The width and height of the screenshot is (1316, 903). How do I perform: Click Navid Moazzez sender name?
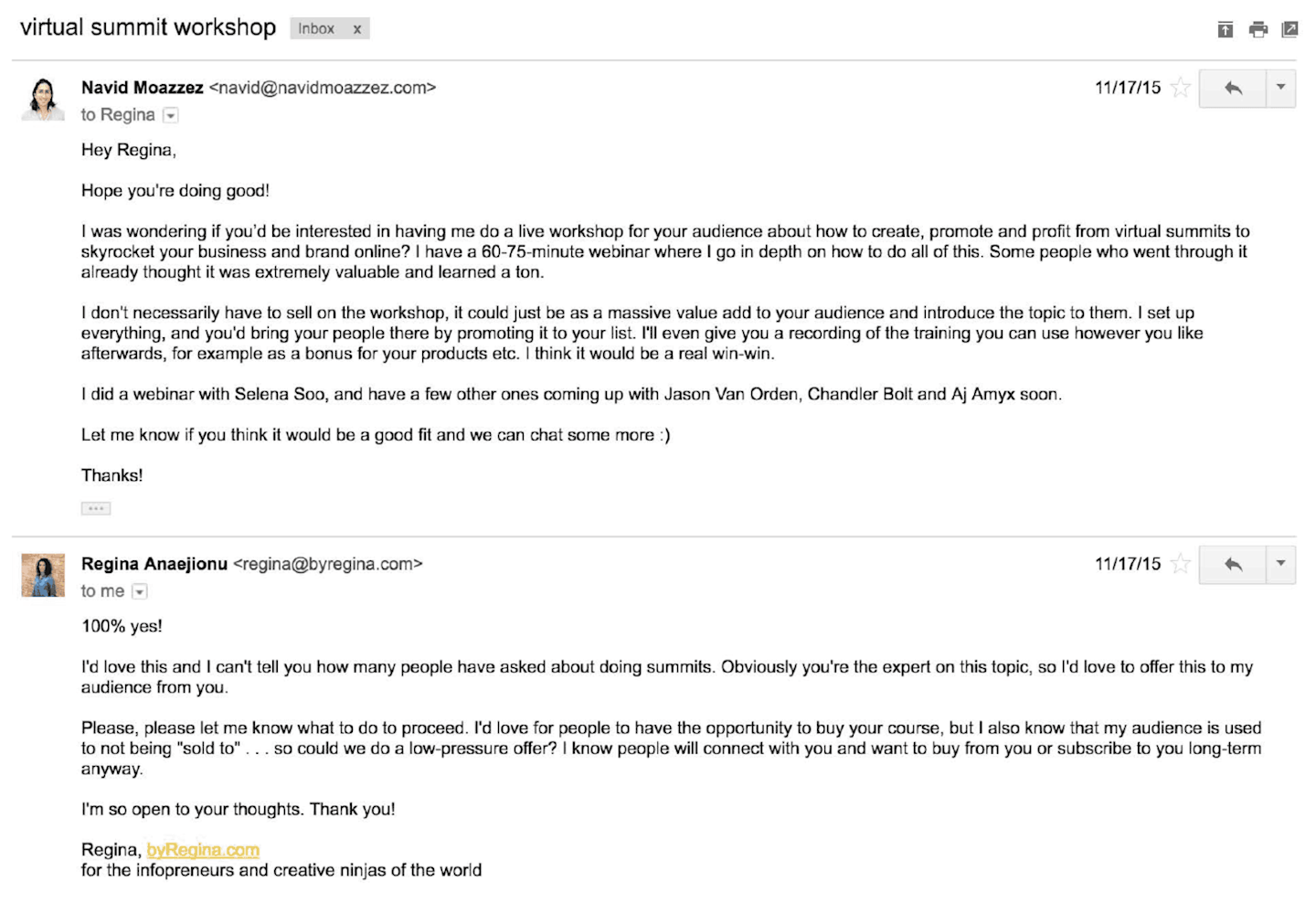tap(143, 88)
